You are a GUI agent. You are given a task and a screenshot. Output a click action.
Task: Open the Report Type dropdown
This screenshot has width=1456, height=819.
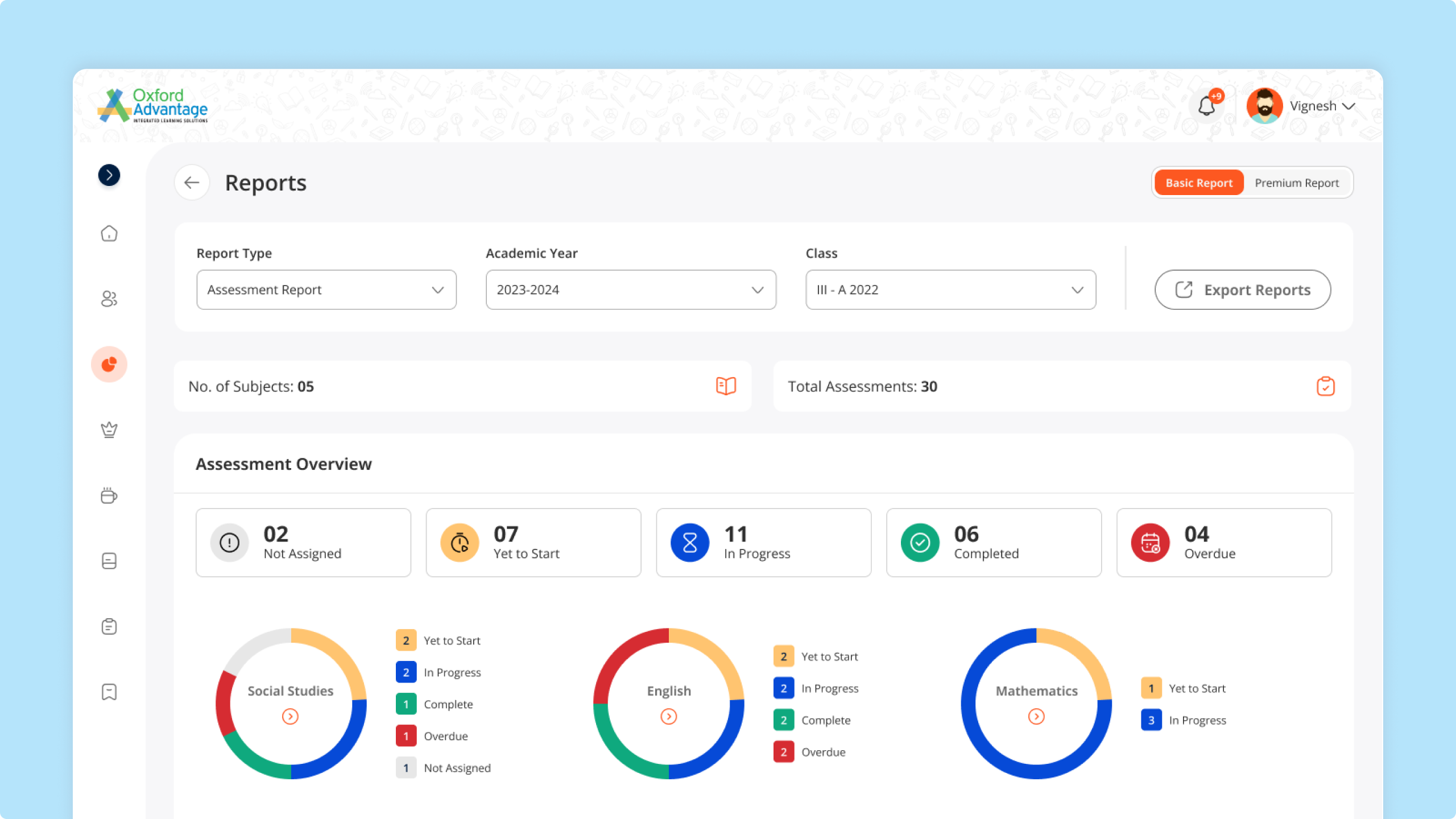tap(326, 289)
